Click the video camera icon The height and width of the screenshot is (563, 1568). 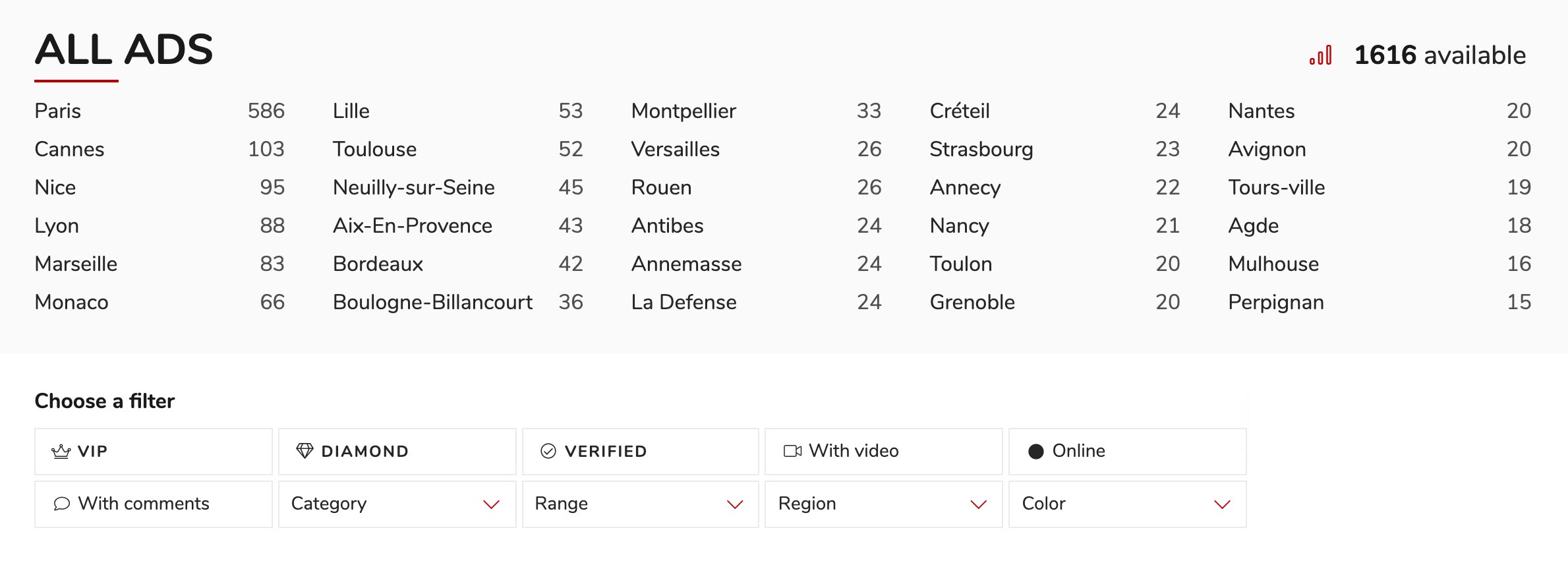click(x=792, y=451)
